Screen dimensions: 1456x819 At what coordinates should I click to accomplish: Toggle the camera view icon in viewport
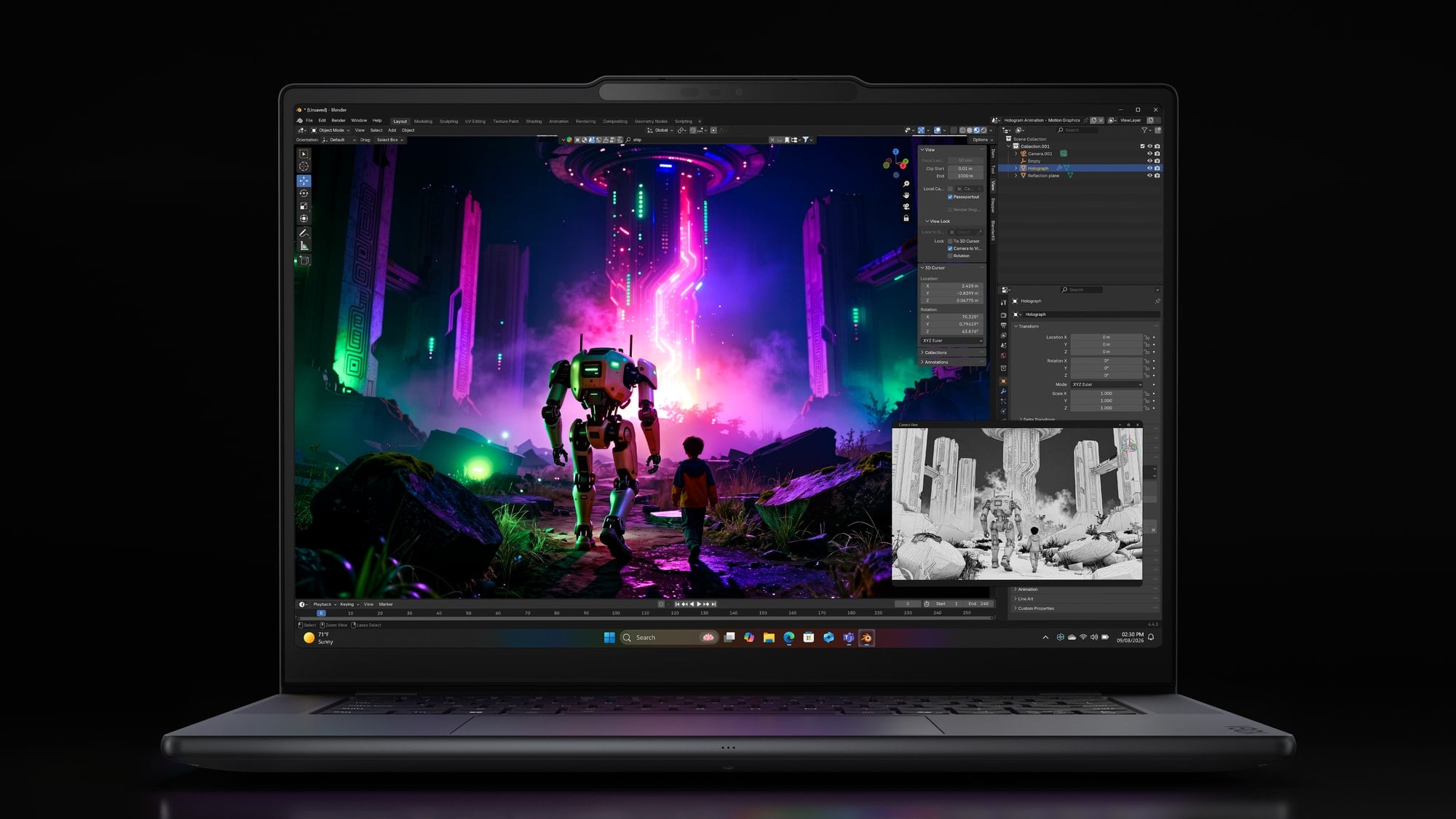[906, 207]
